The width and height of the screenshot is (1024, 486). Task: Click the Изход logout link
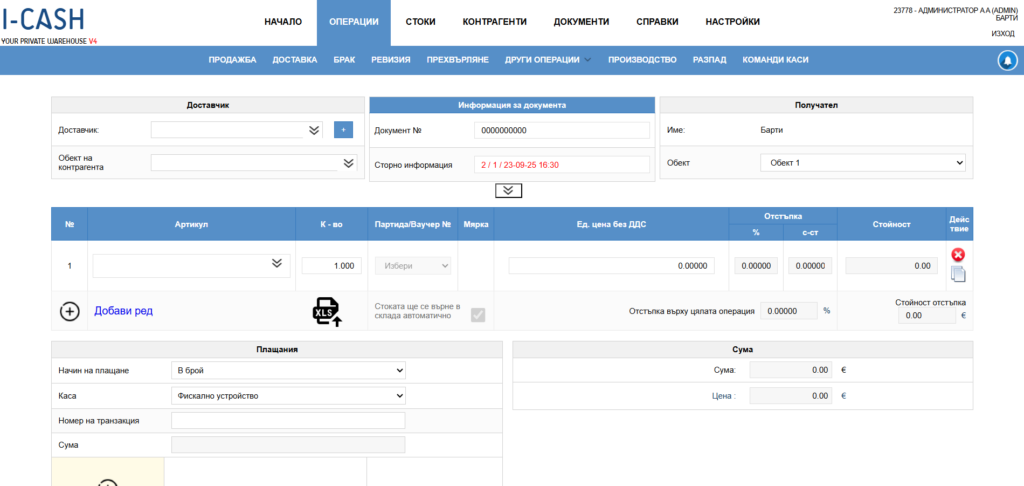click(x=1002, y=33)
